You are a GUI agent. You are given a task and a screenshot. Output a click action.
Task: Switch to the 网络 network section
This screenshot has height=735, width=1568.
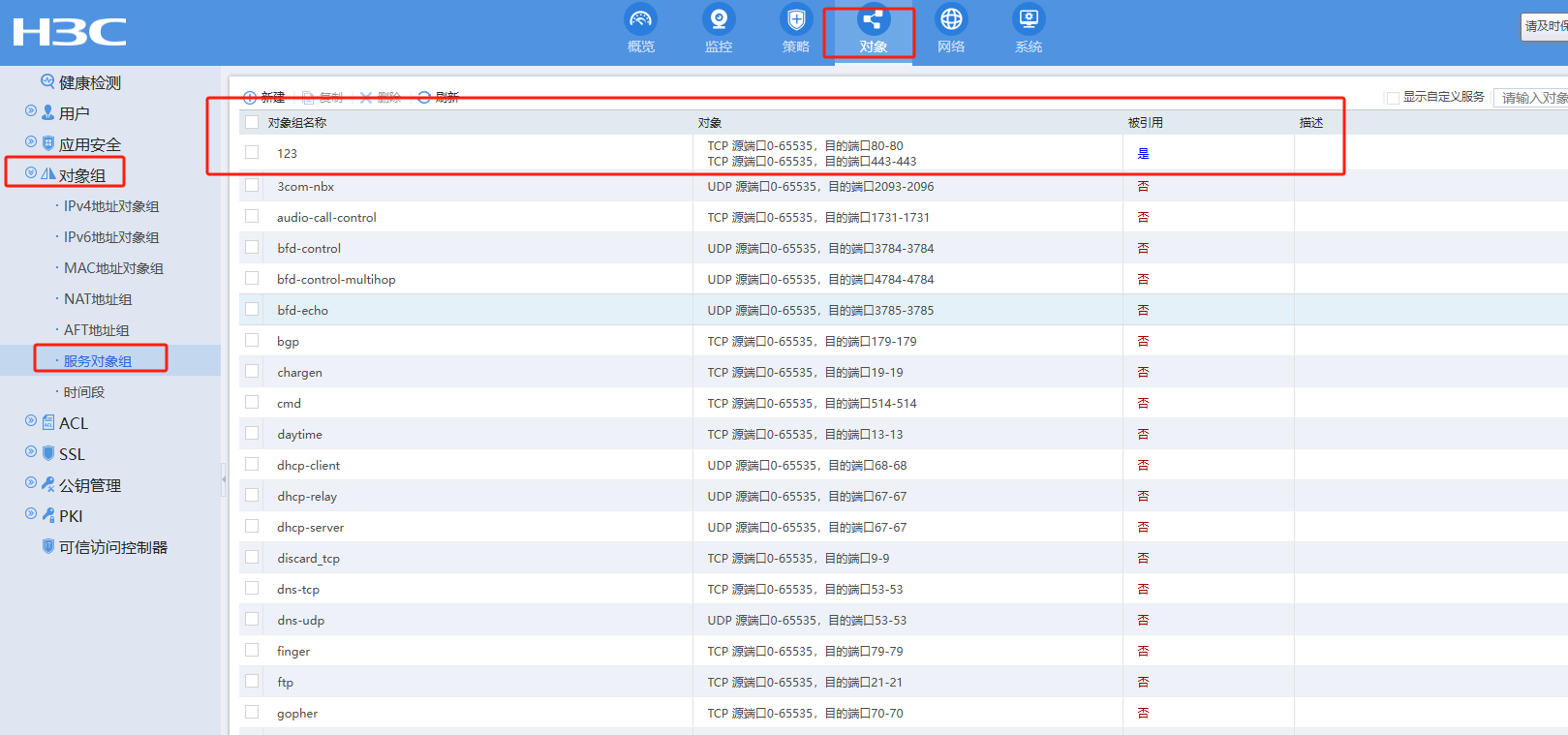tap(951, 29)
